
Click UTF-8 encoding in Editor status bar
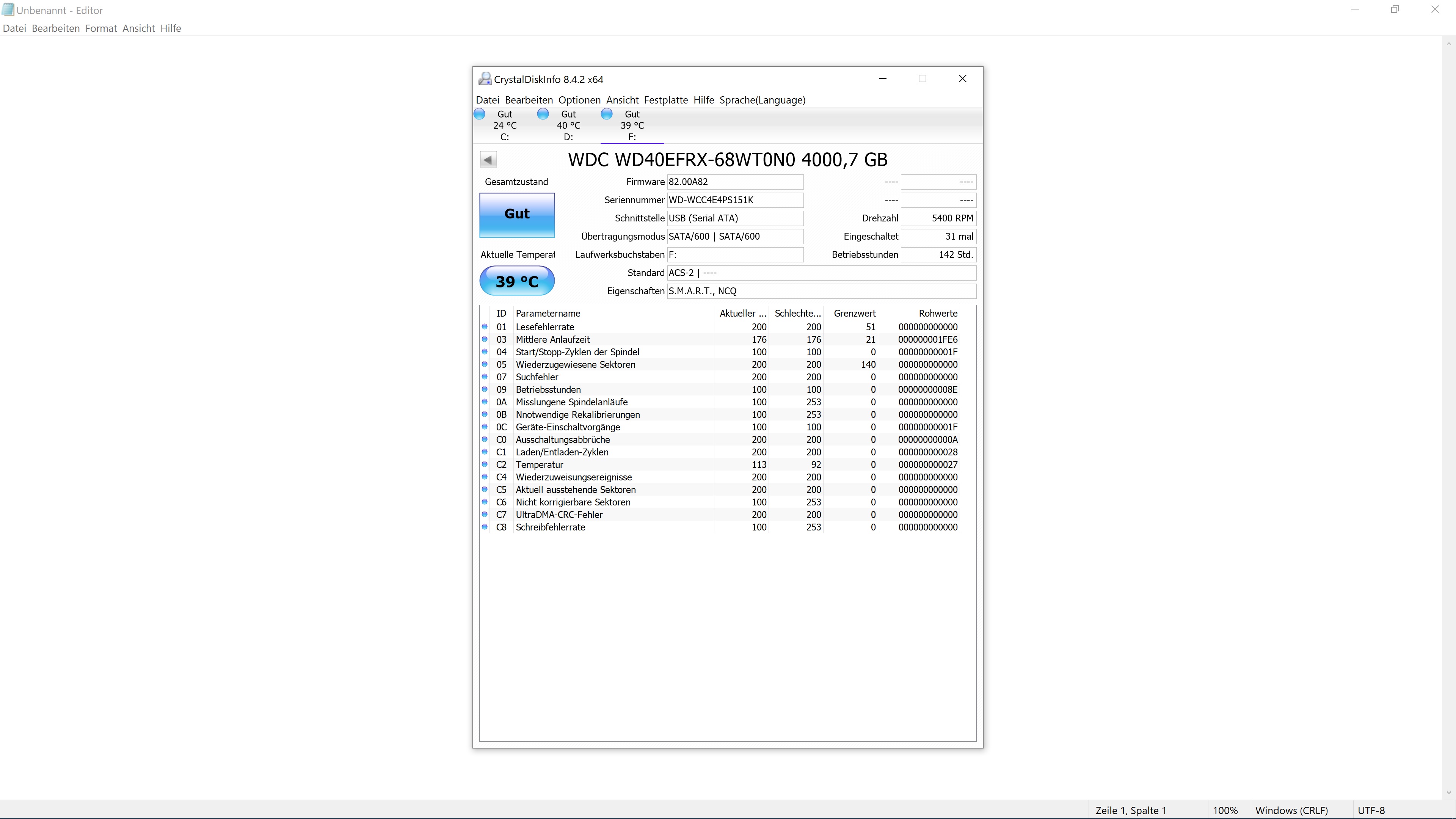1371,811
